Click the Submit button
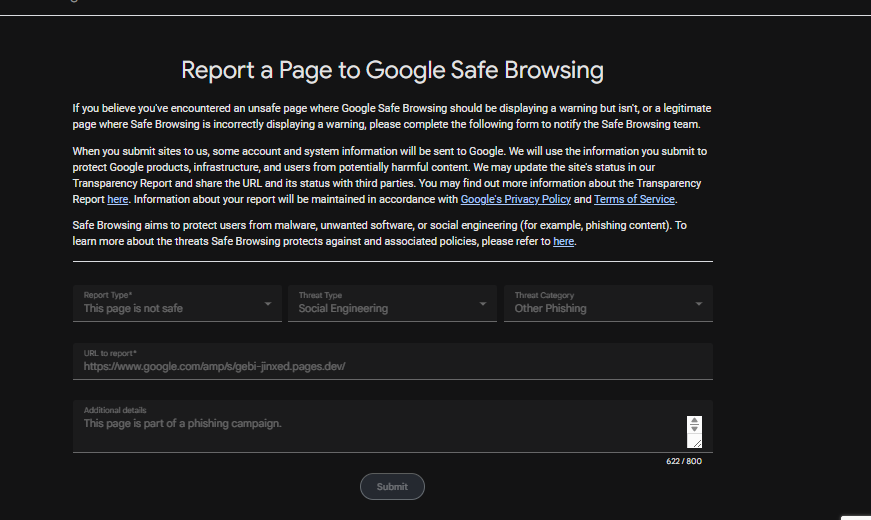 (392, 487)
